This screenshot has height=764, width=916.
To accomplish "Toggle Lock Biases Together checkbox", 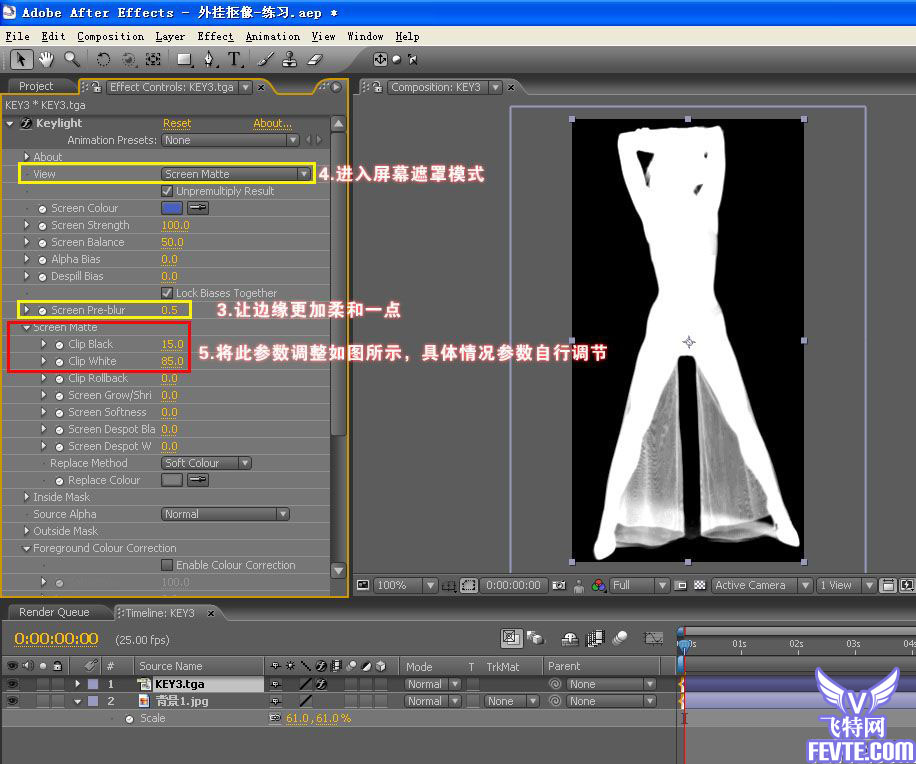I will [168, 293].
